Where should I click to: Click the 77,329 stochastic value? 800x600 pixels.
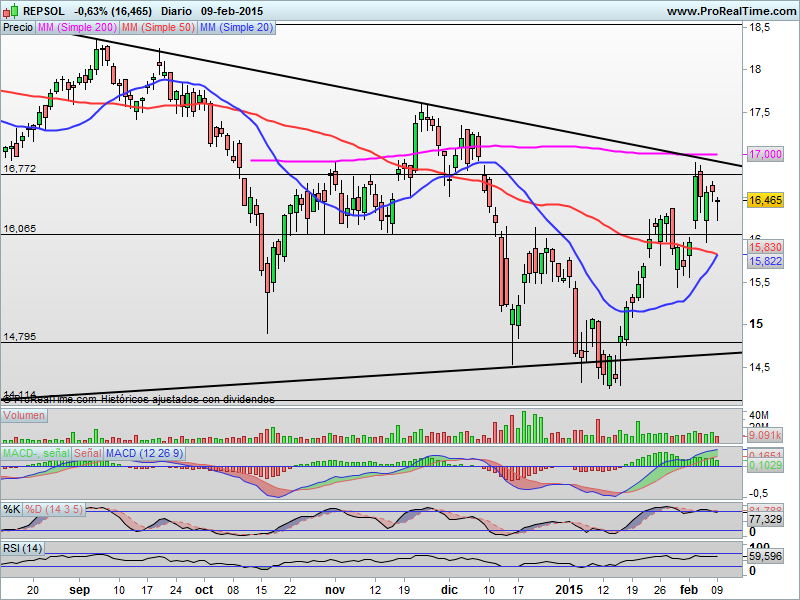click(765, 519)
